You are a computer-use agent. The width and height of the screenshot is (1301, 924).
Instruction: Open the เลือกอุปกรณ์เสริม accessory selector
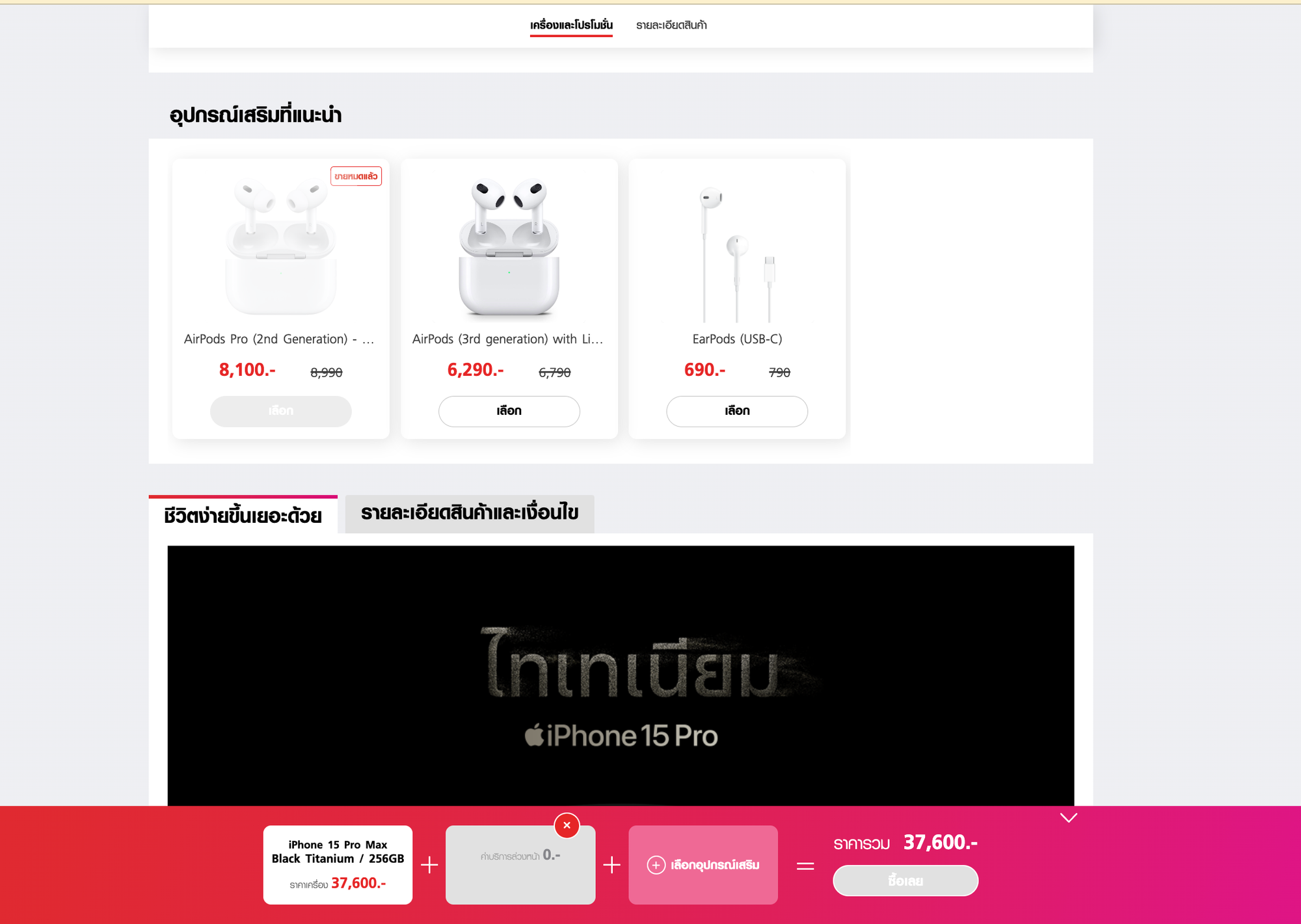click(x=703, y=865)
